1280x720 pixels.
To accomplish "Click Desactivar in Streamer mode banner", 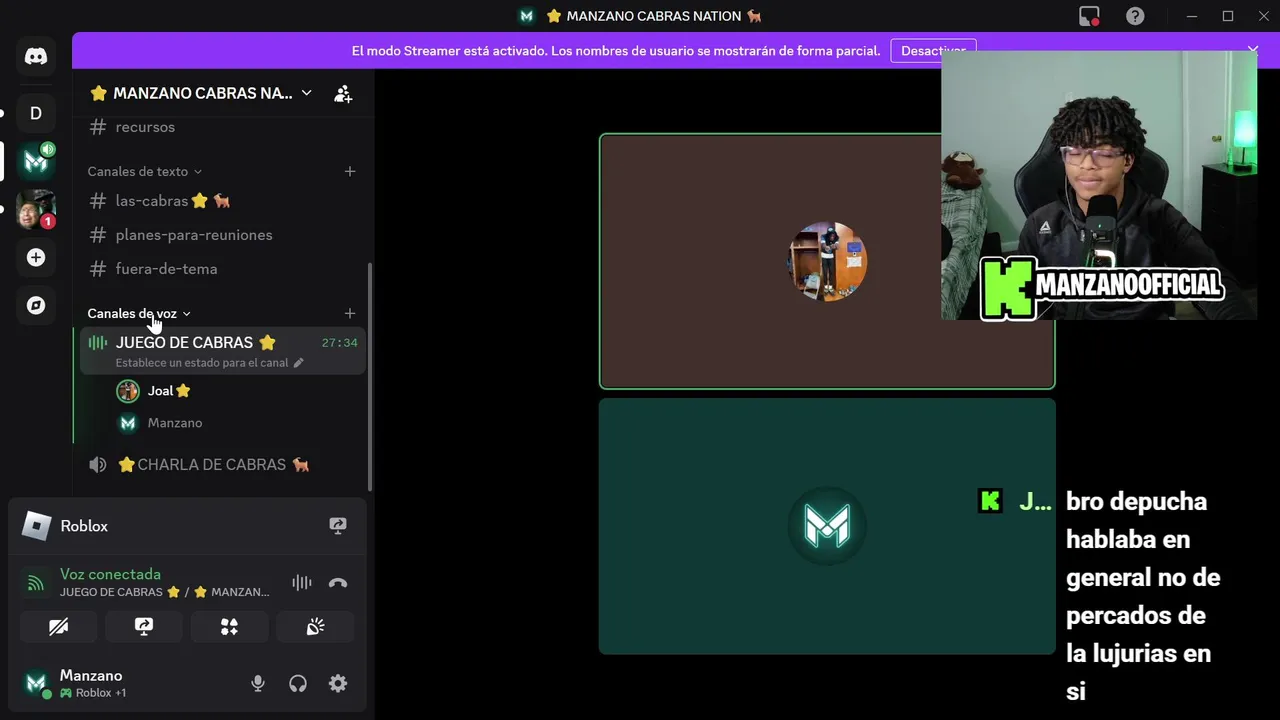I will click(x=933, y=50).
